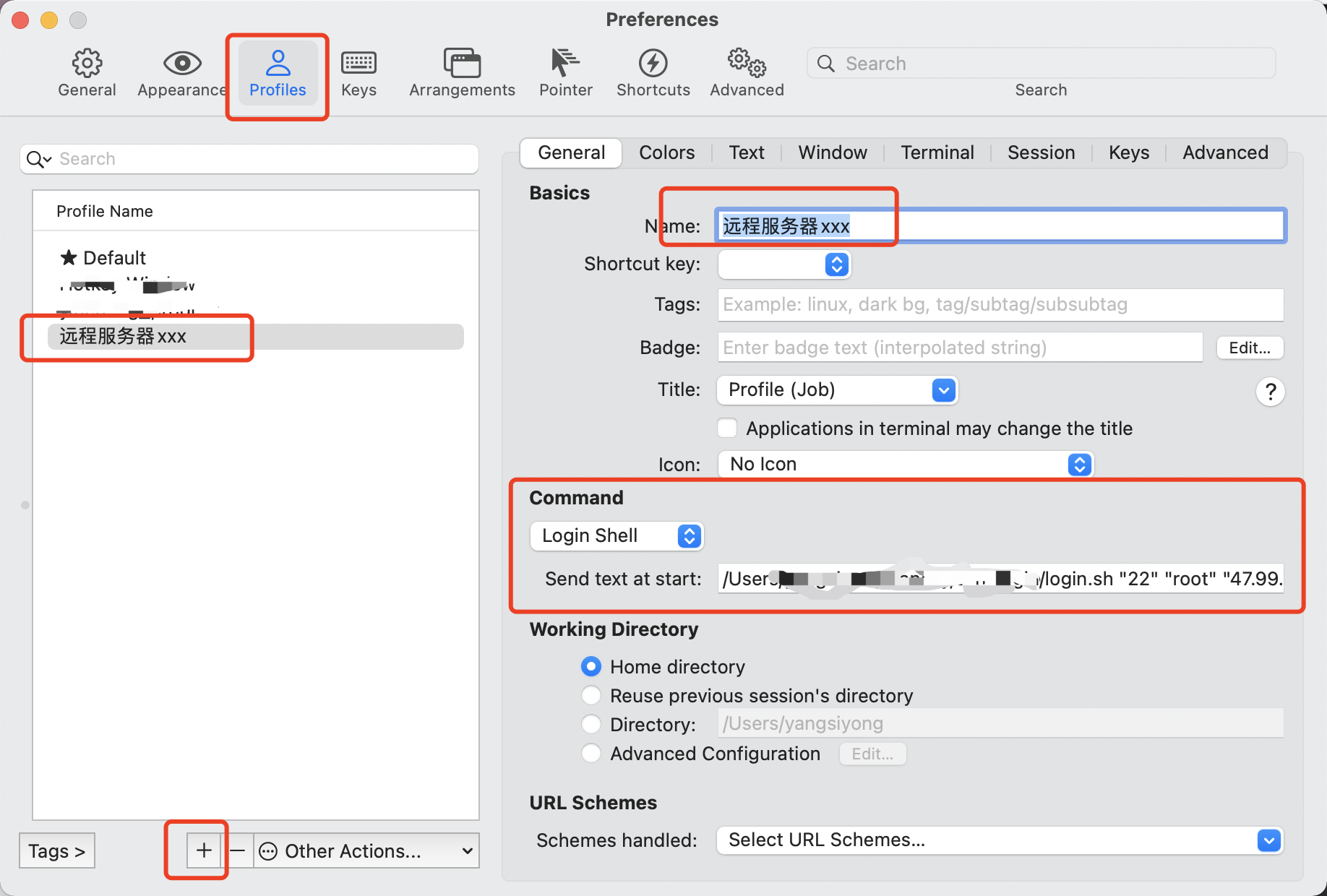The height and width of the screenshot is (896, 1327).
Task: Open the Arrangements window icon
Action: tap(462, 64)
